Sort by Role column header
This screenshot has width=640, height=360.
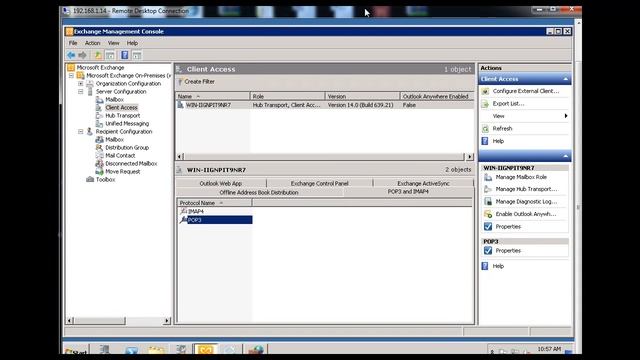[x=287, y=96]
